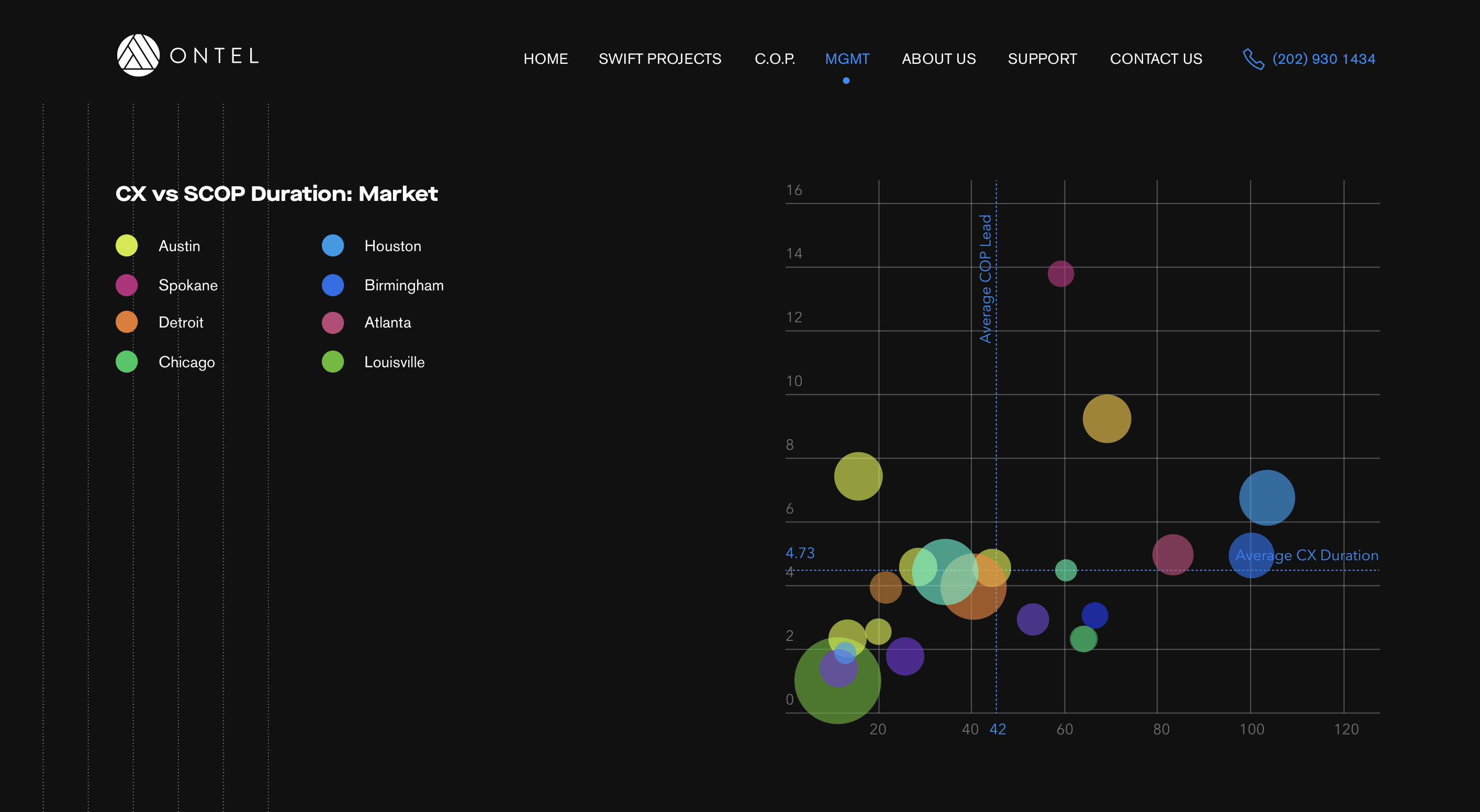Toggle the Spokane legend circle
This screenshot has width=1480, height=812.
127,285
